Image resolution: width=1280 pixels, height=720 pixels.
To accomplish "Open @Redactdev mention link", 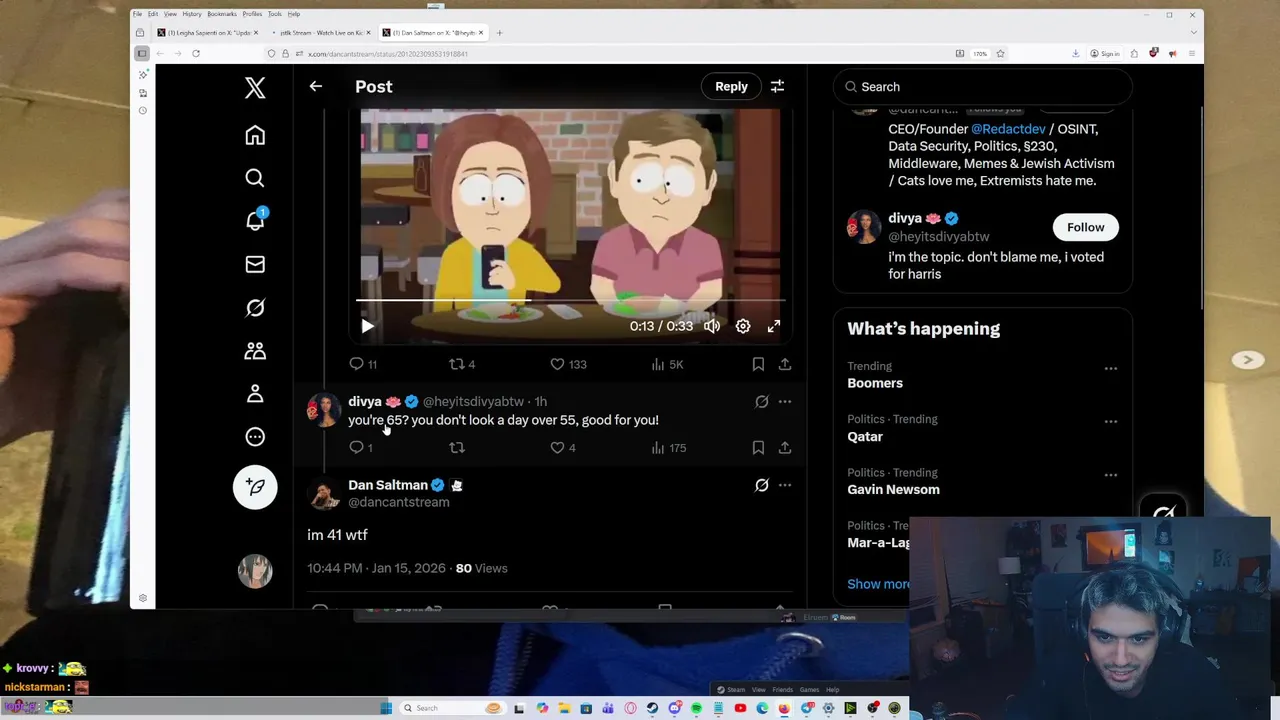I will [x=1008, y=129].
